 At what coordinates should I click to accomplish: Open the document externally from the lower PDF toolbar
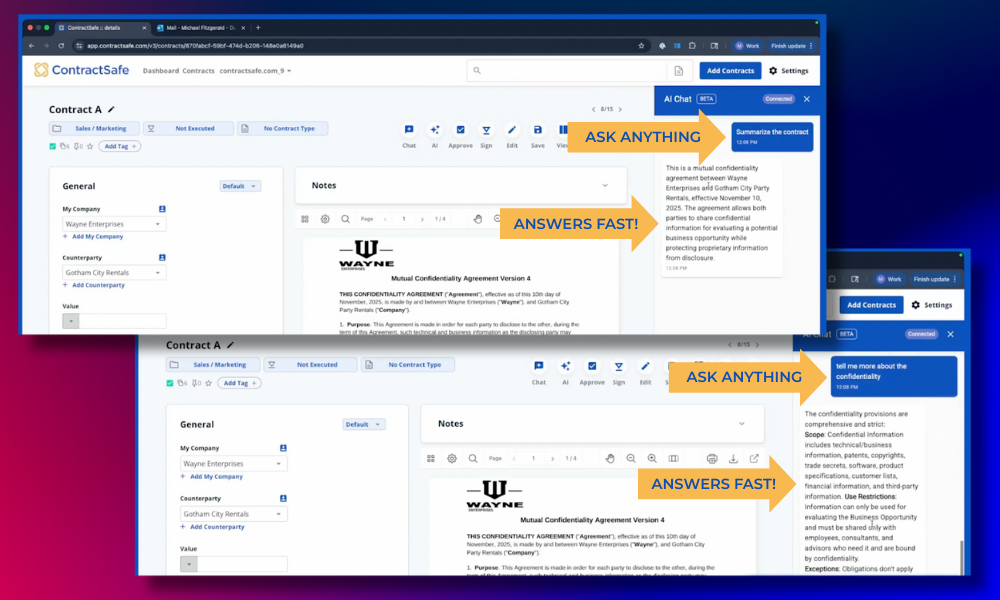pyautogui.click(x=754, y=458)
